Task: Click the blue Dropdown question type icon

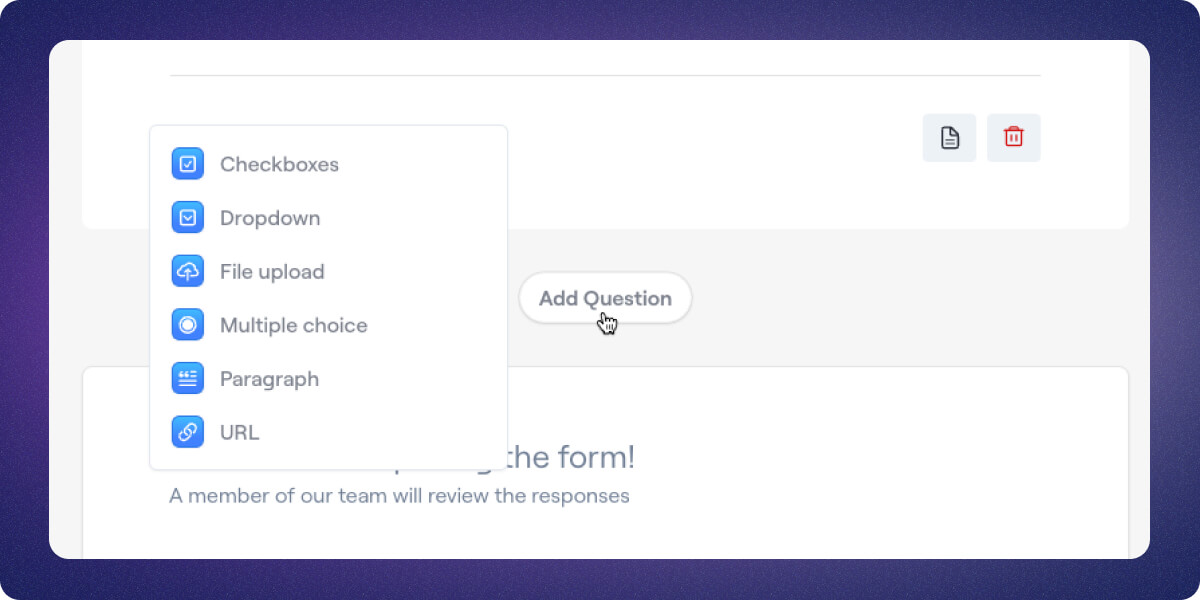Action: point(188,218)
